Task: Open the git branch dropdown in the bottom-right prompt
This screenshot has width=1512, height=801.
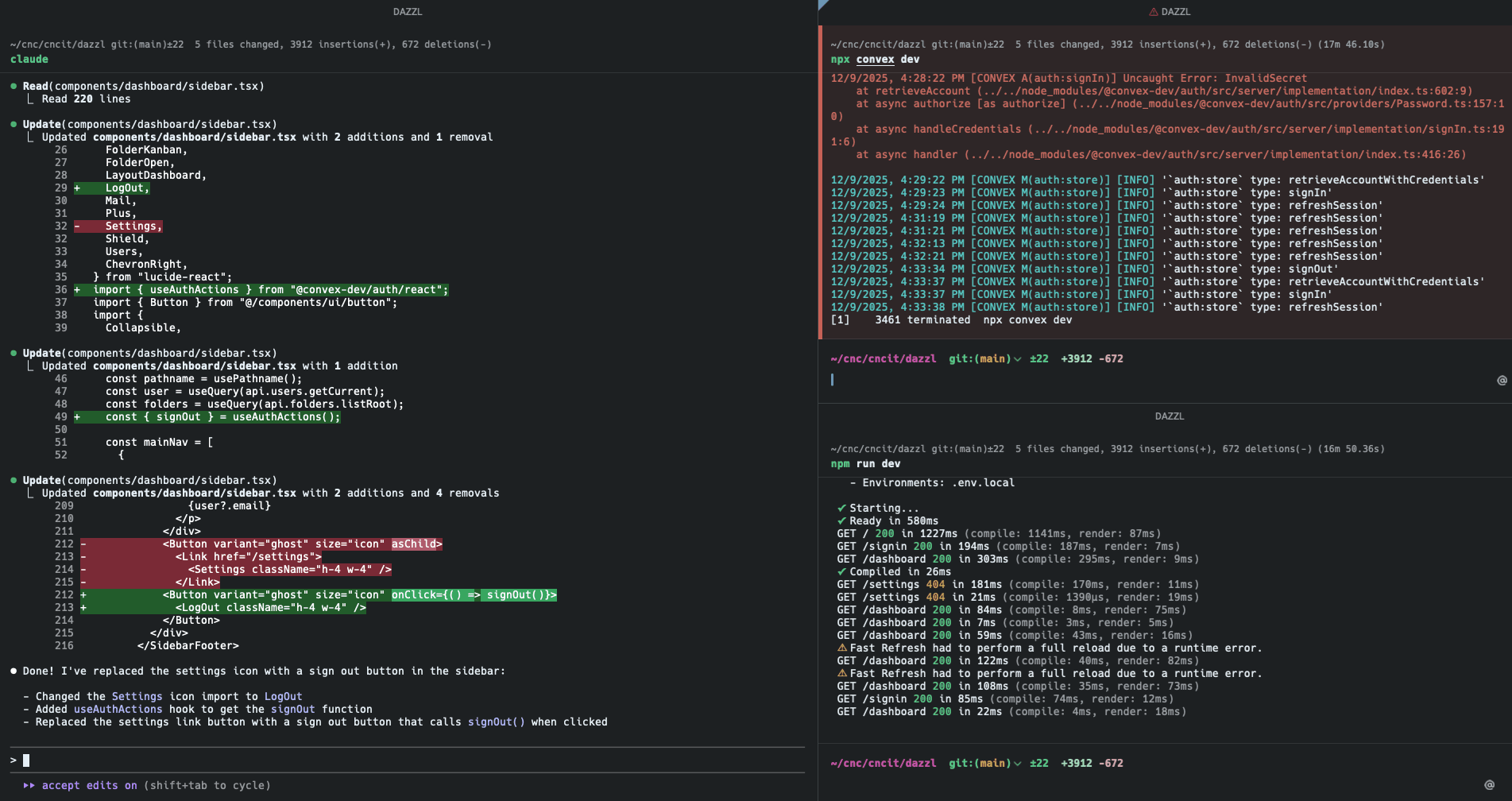Action: pyautogui.click(x=1017, y=764)
